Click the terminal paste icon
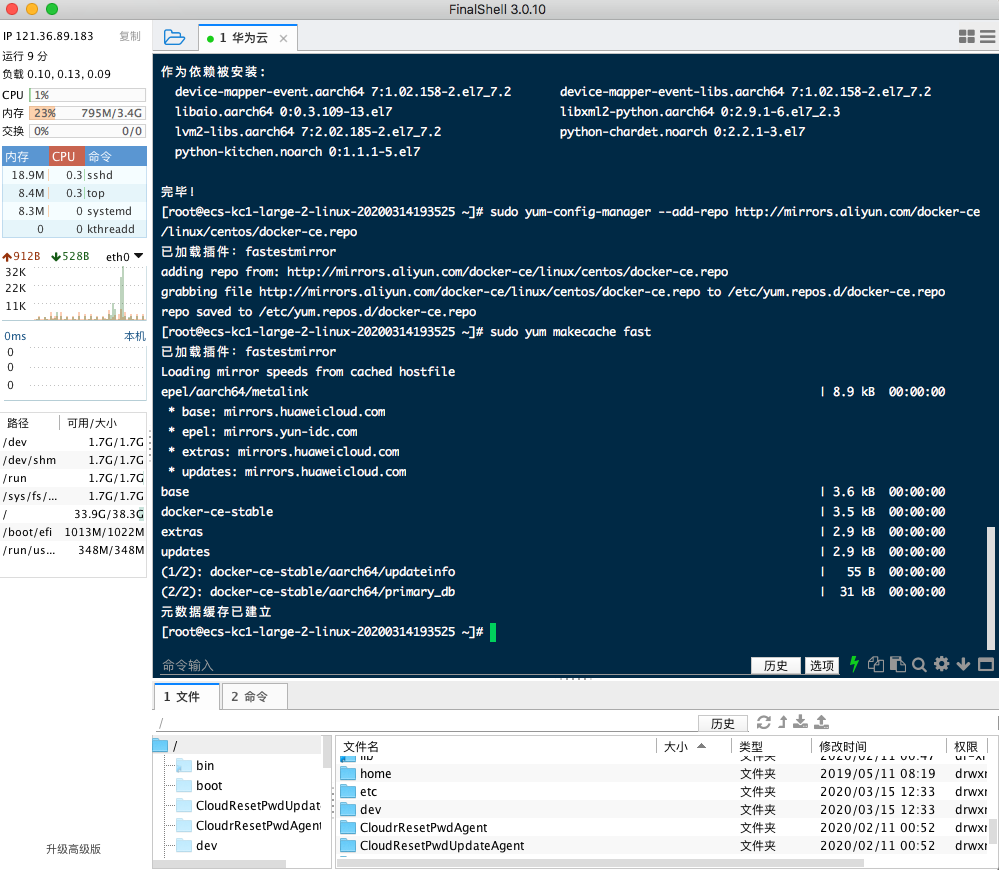The width and height of the screenshot is (999, 870). 898,664
